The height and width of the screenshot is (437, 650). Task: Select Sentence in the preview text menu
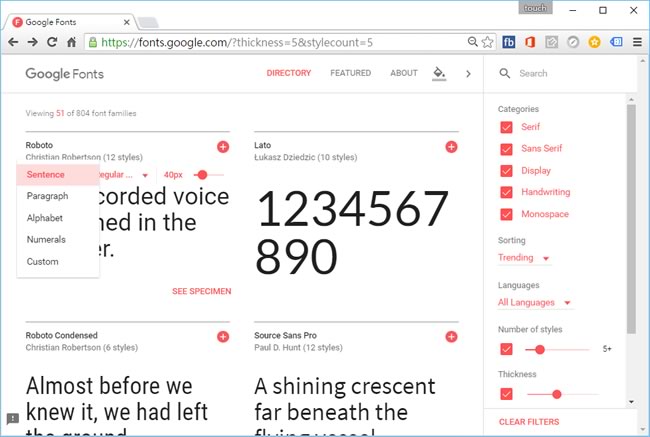[x=58, y=175]
